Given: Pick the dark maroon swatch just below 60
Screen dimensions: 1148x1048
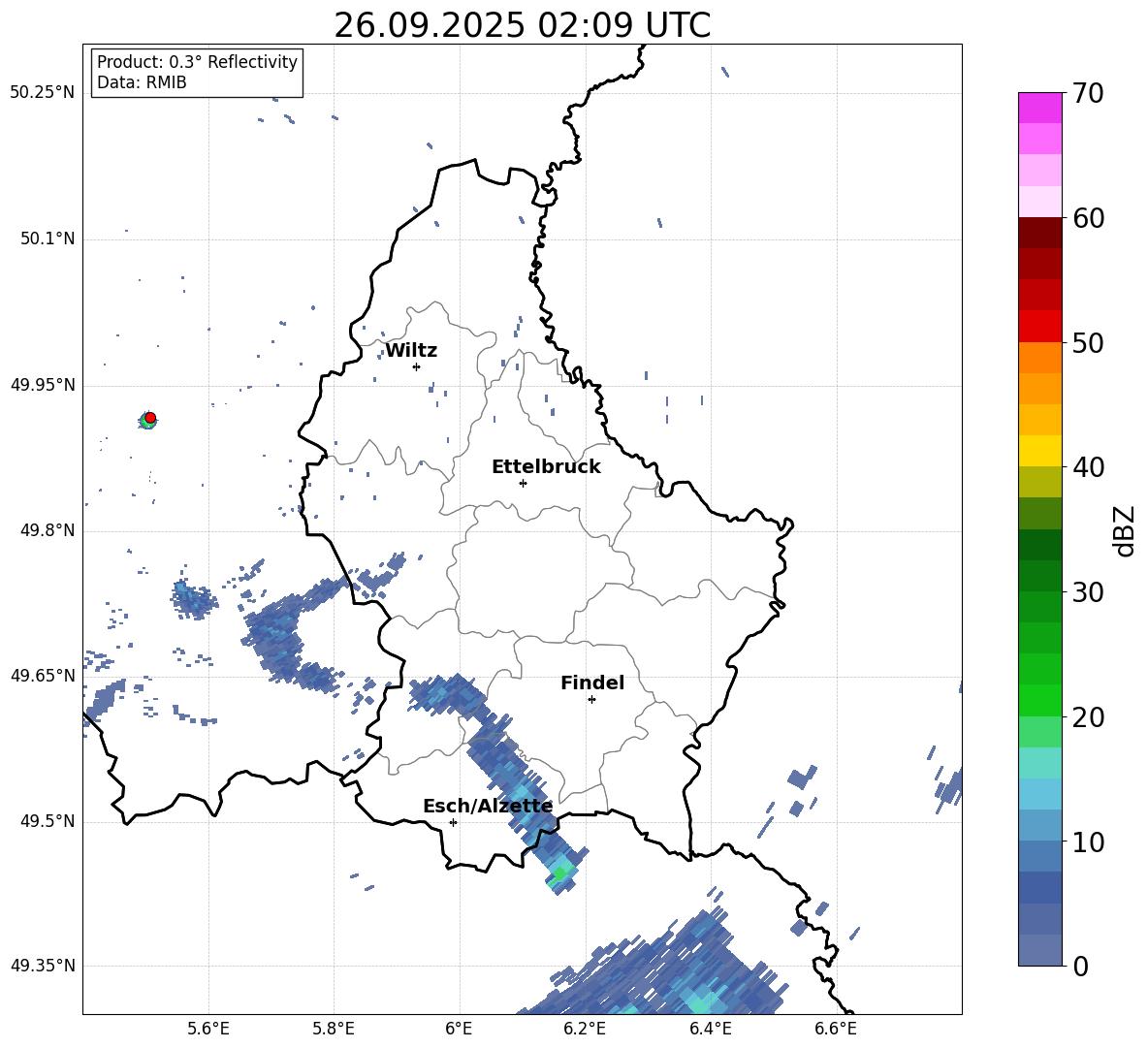Looking at the screenshot, I should point(1039,233).
